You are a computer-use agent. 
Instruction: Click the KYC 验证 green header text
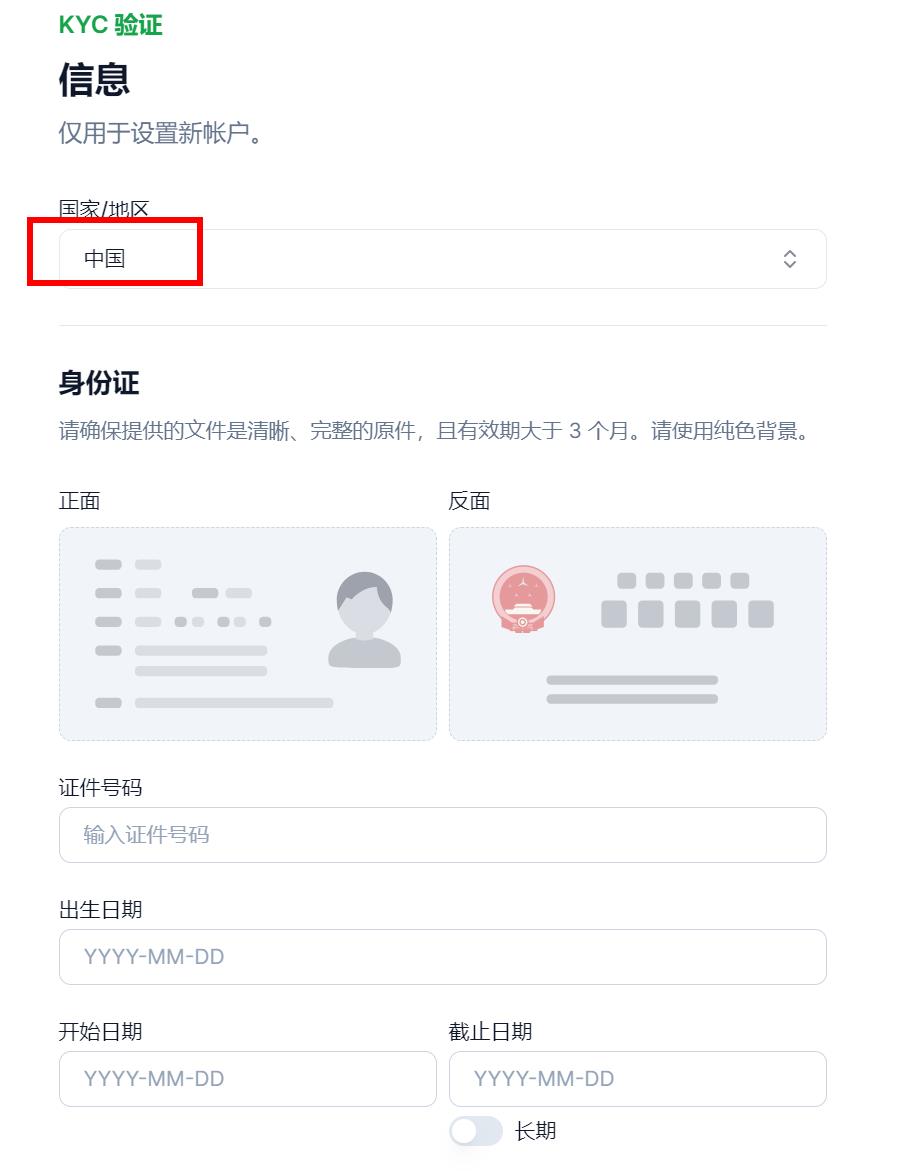click(x=111, y=25)
